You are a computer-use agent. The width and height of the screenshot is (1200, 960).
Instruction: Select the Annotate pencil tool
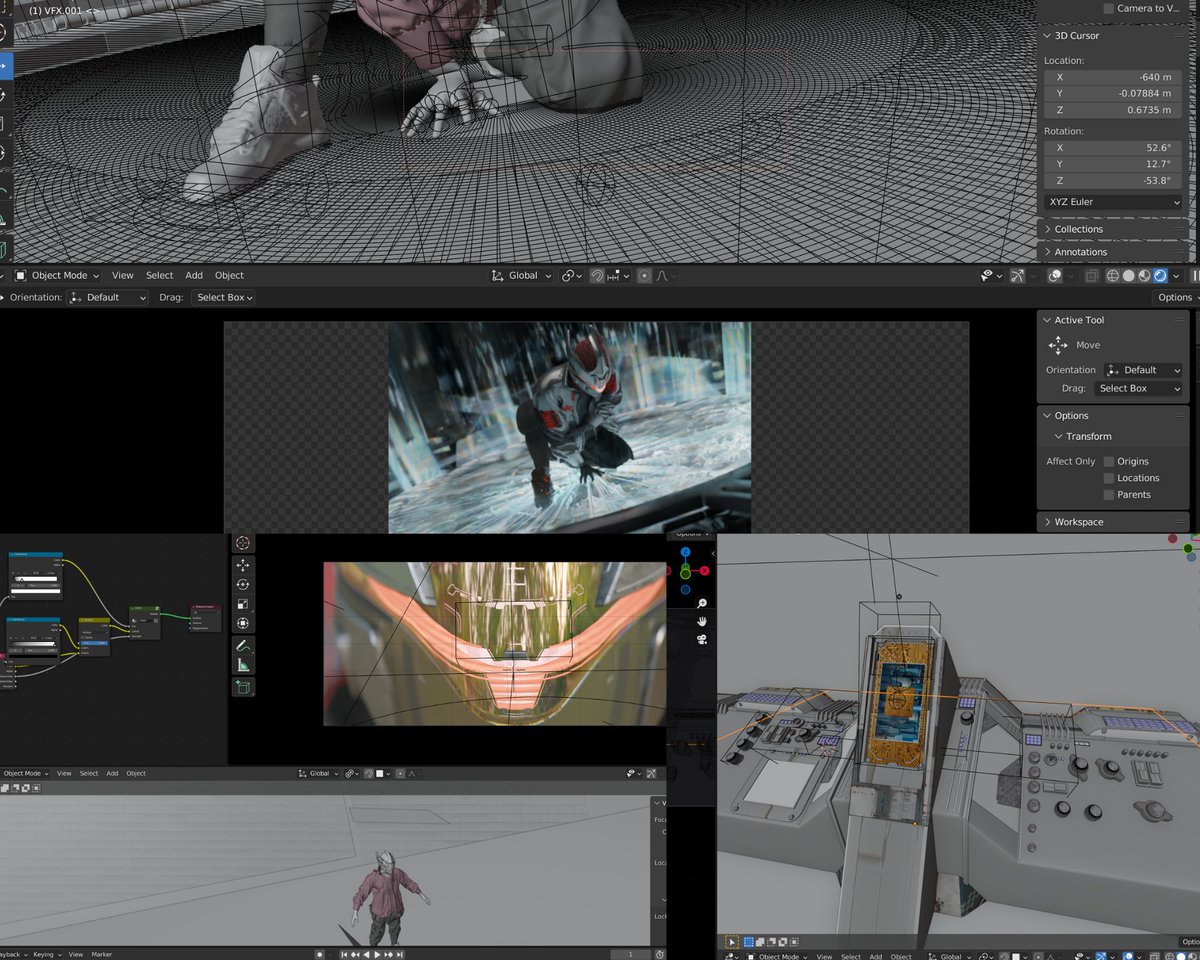[242, 646]
